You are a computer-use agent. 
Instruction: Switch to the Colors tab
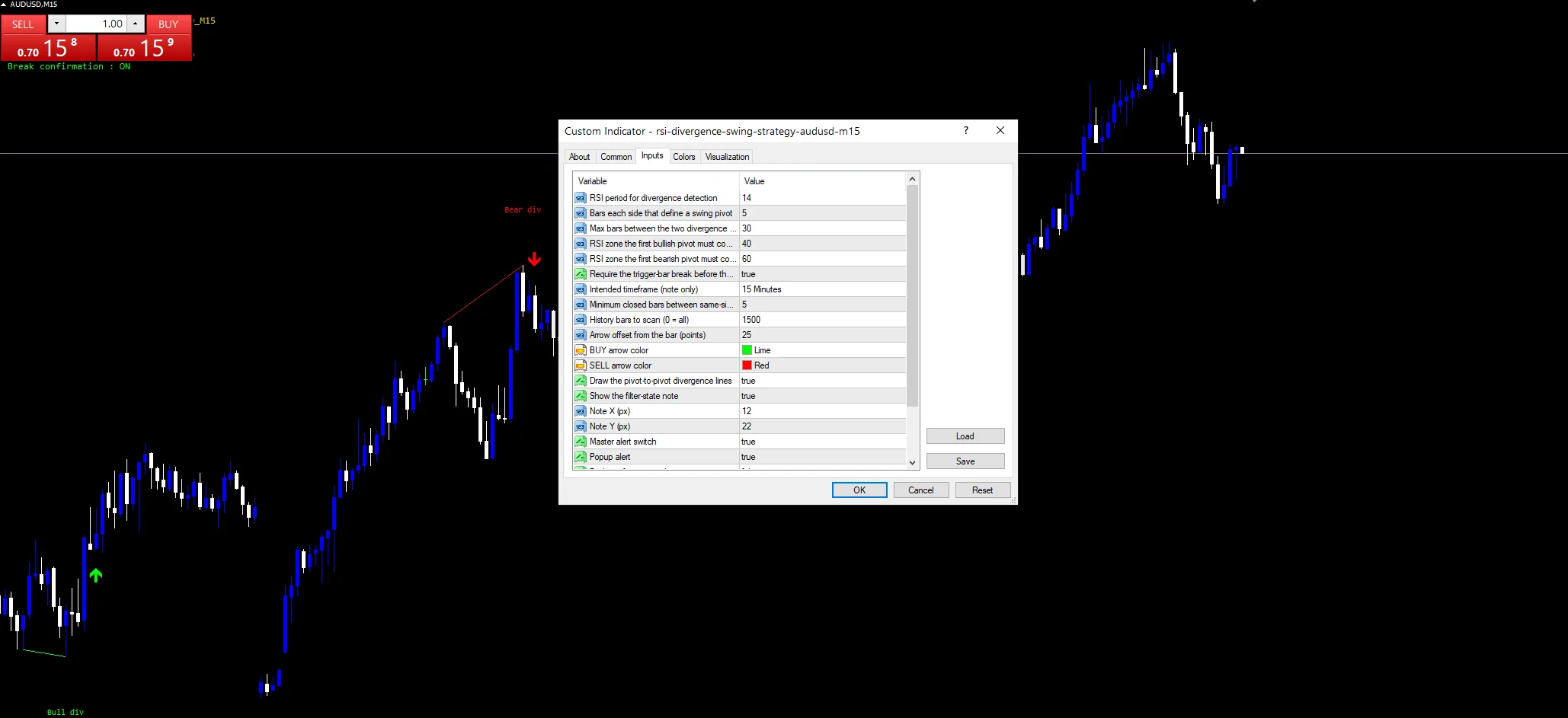(684, 157)
